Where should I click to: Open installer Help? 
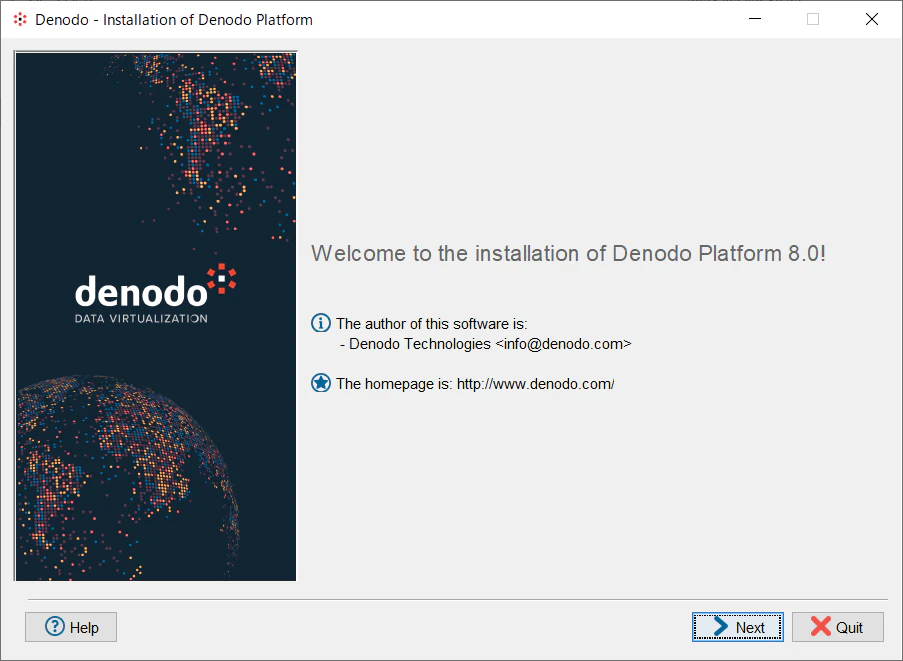pos(71,627)
